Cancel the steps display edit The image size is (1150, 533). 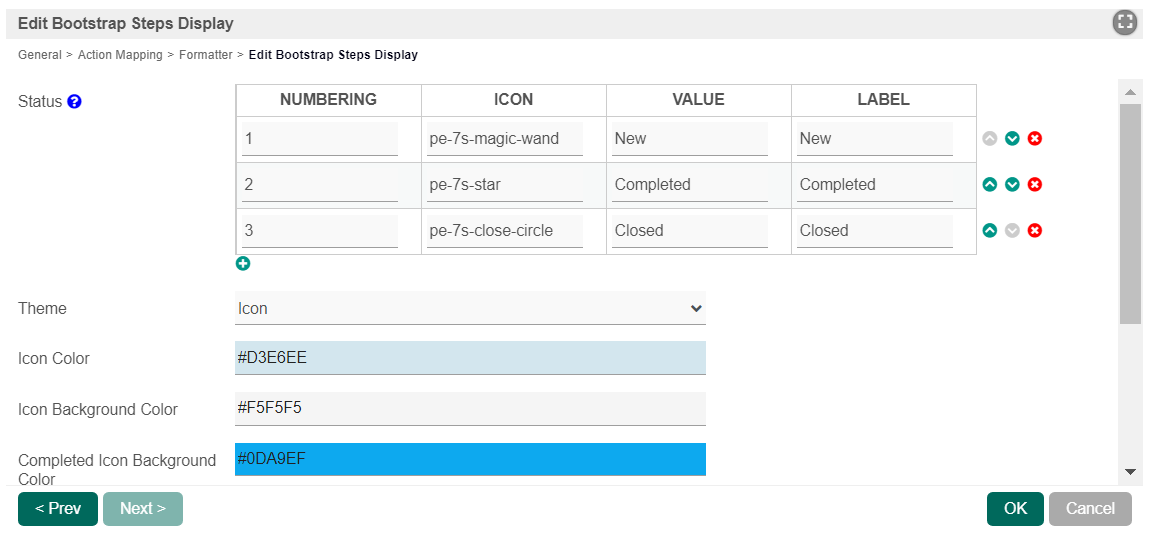click(1090, 509)
